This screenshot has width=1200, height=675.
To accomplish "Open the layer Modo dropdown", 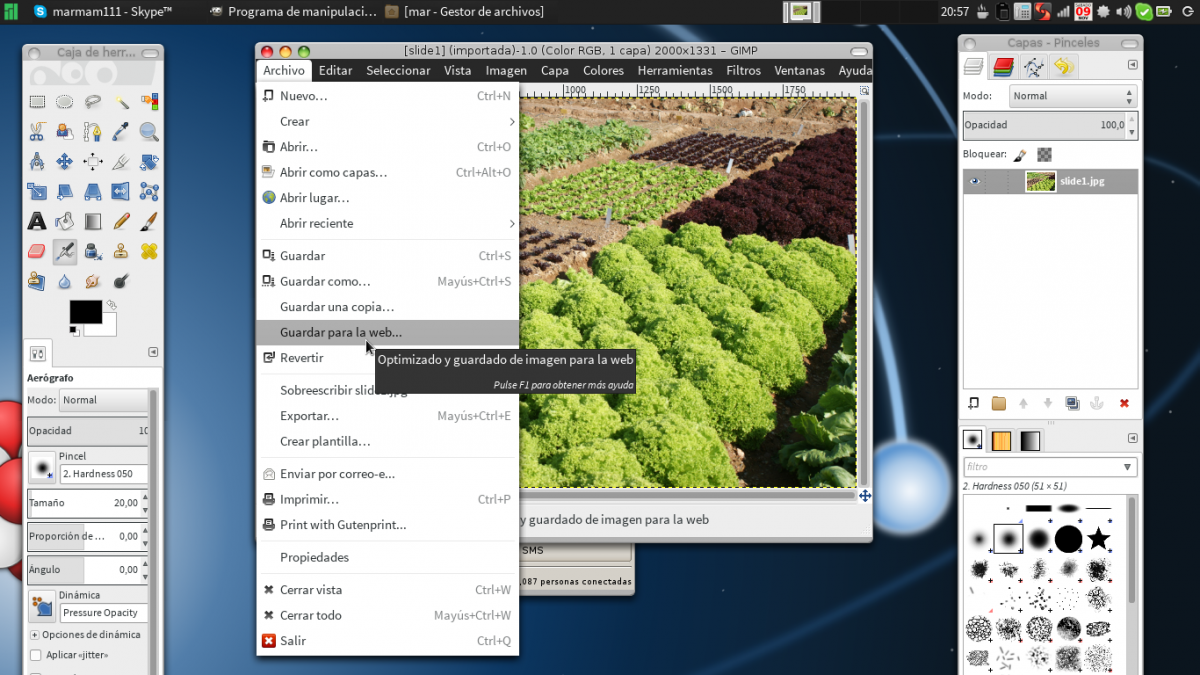I will (x=1071, y=96).
